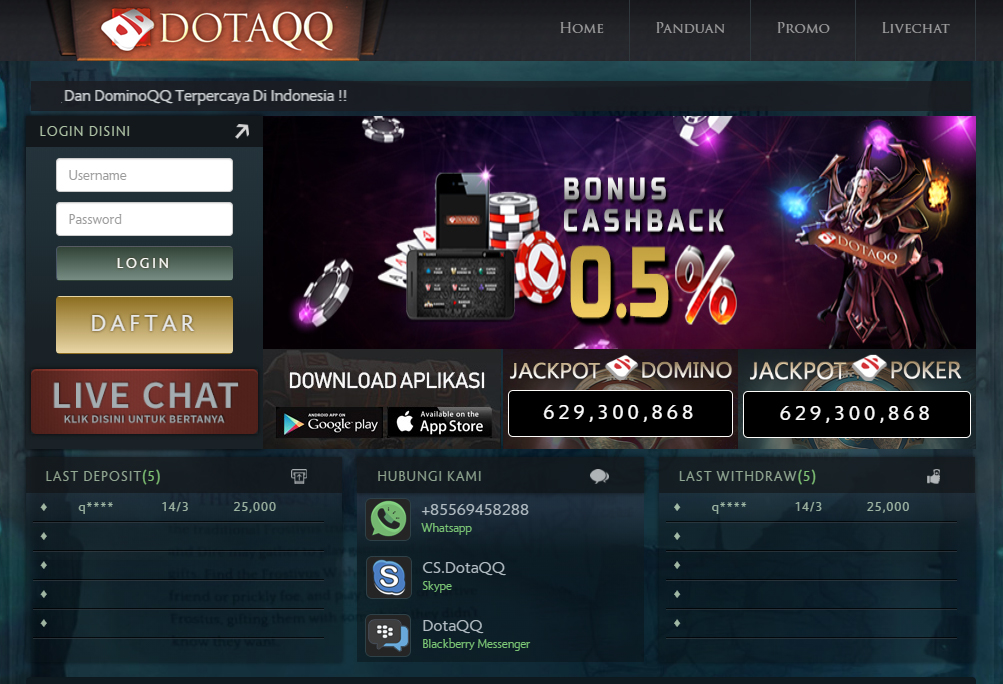Click the red Live Chat banner
This screenshot has width=1003, height=684.
[x=145, y=402]
